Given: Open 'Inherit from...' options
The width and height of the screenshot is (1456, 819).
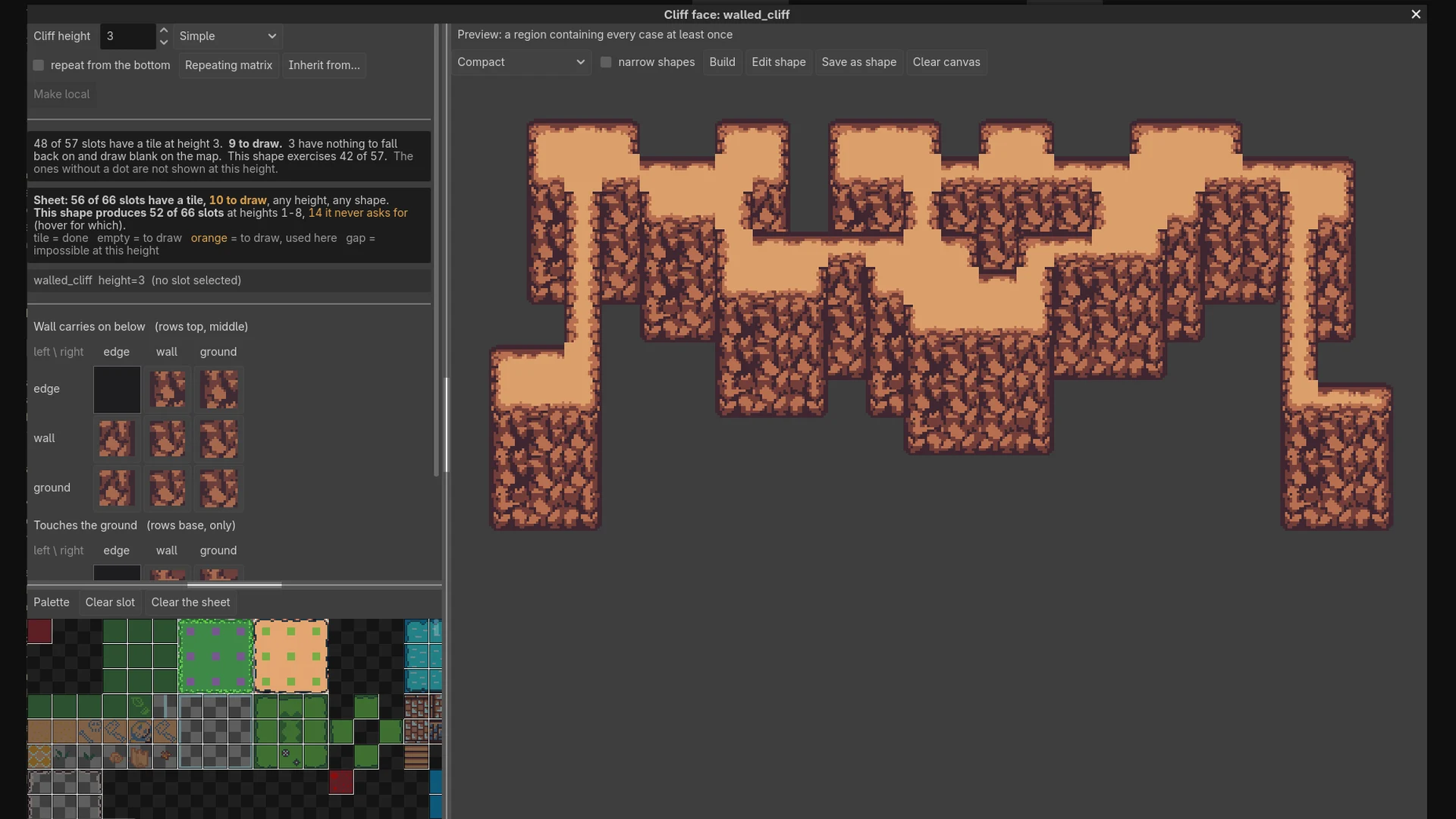Looking at the screenshot, I should tap(324, 65).
